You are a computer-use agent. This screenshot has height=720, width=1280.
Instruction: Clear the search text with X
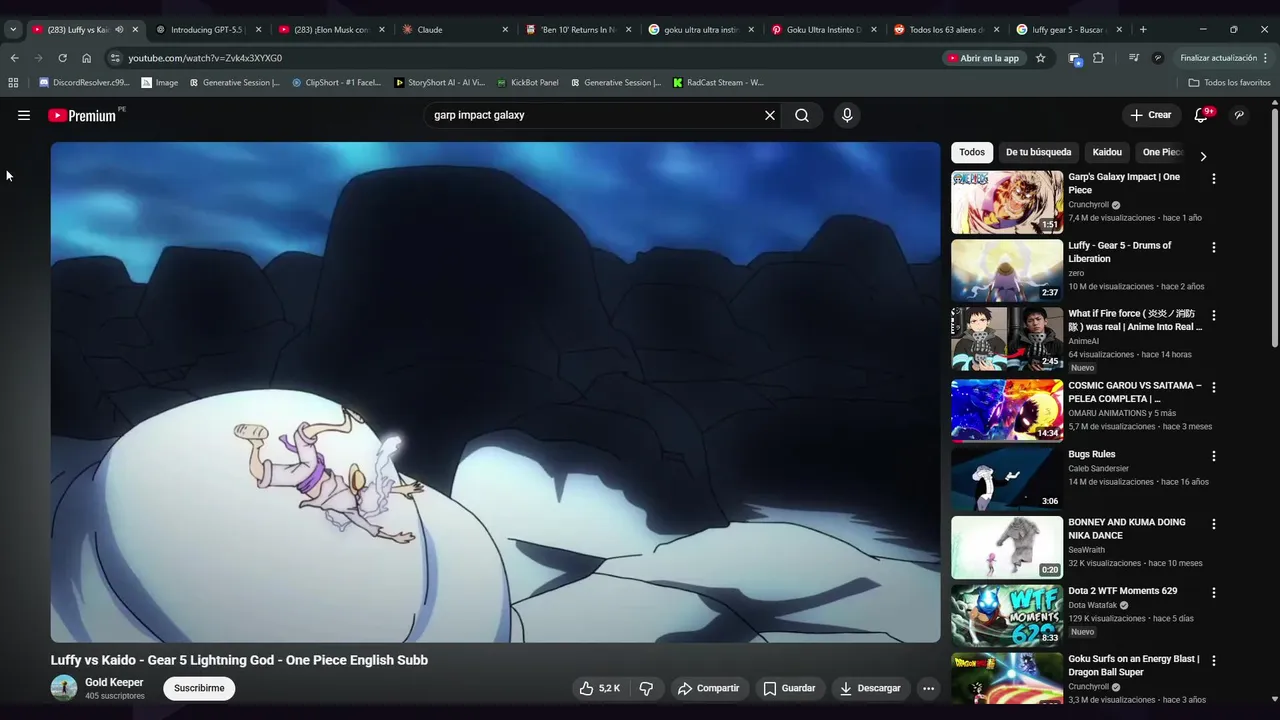click(x=770, y=115)
